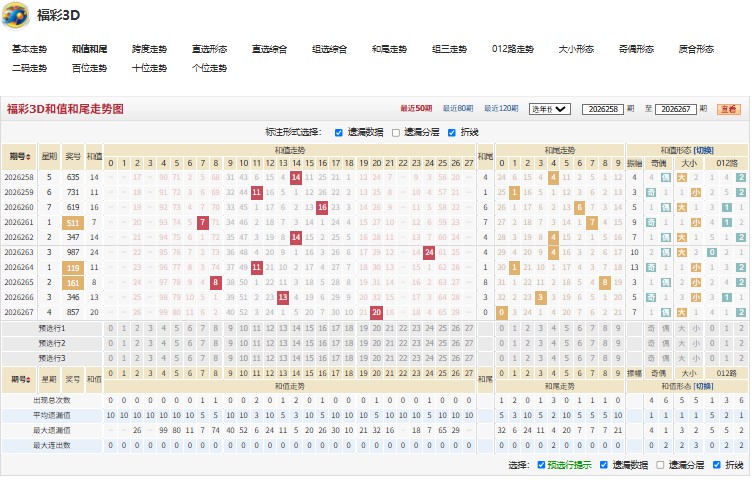
Task: Open 二码走势 menu item
Action: point(30,68)
